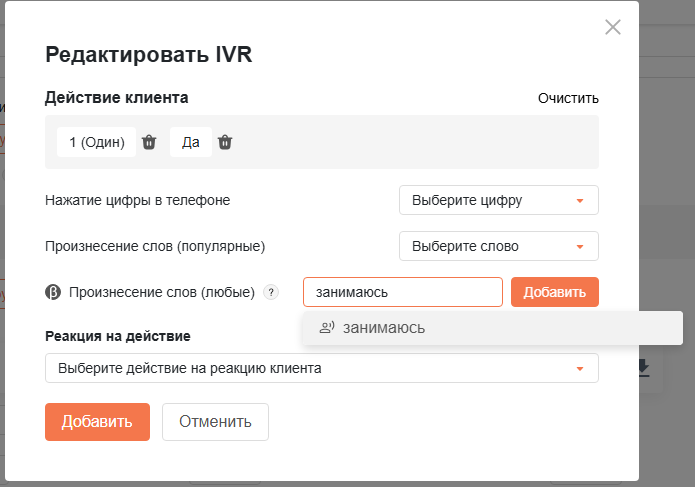
Task: Click Добавить next to the word input
Action: click(x=555, y=292)
